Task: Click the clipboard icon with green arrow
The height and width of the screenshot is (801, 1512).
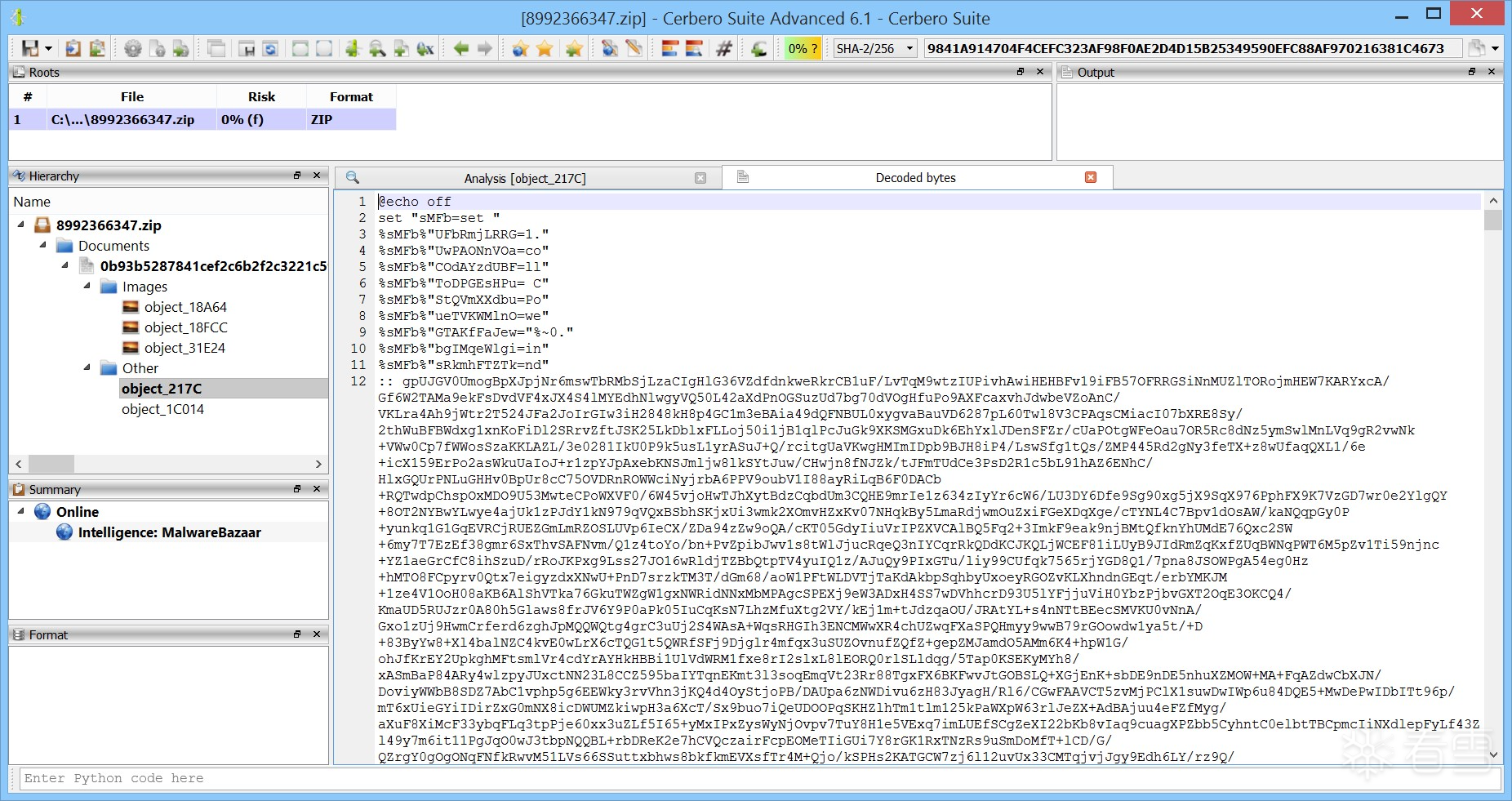Action: [x=97, y=49]
